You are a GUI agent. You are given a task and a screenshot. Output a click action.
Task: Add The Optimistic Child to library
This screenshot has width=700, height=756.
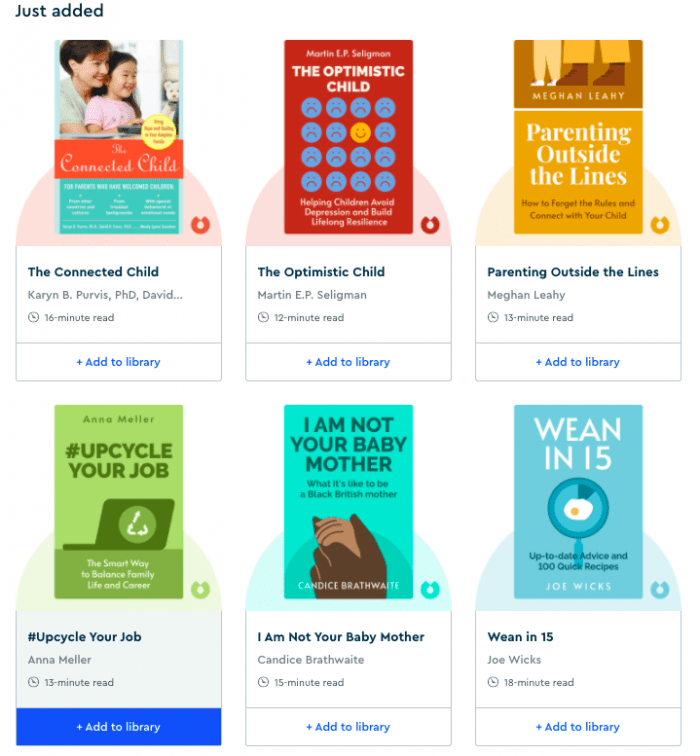tap(348, 362)
